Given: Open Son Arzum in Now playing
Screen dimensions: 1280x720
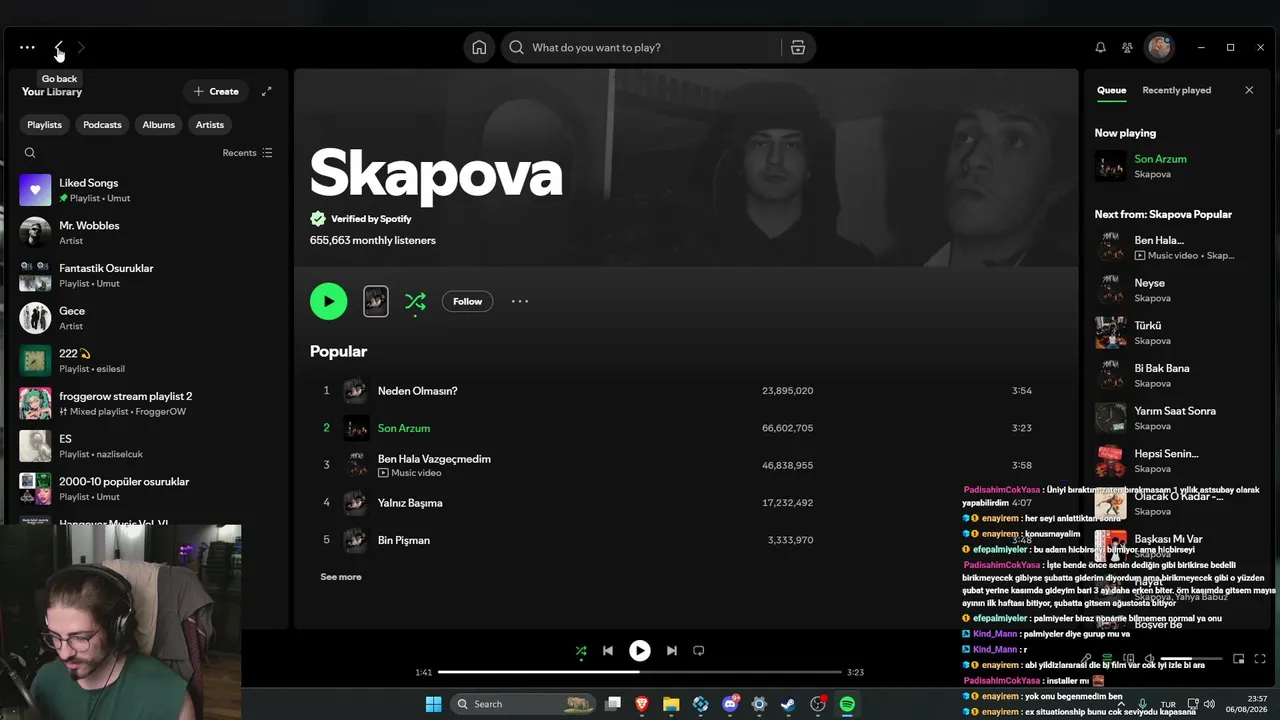Looking at the screenshot, I should [x=1176, y=166].
